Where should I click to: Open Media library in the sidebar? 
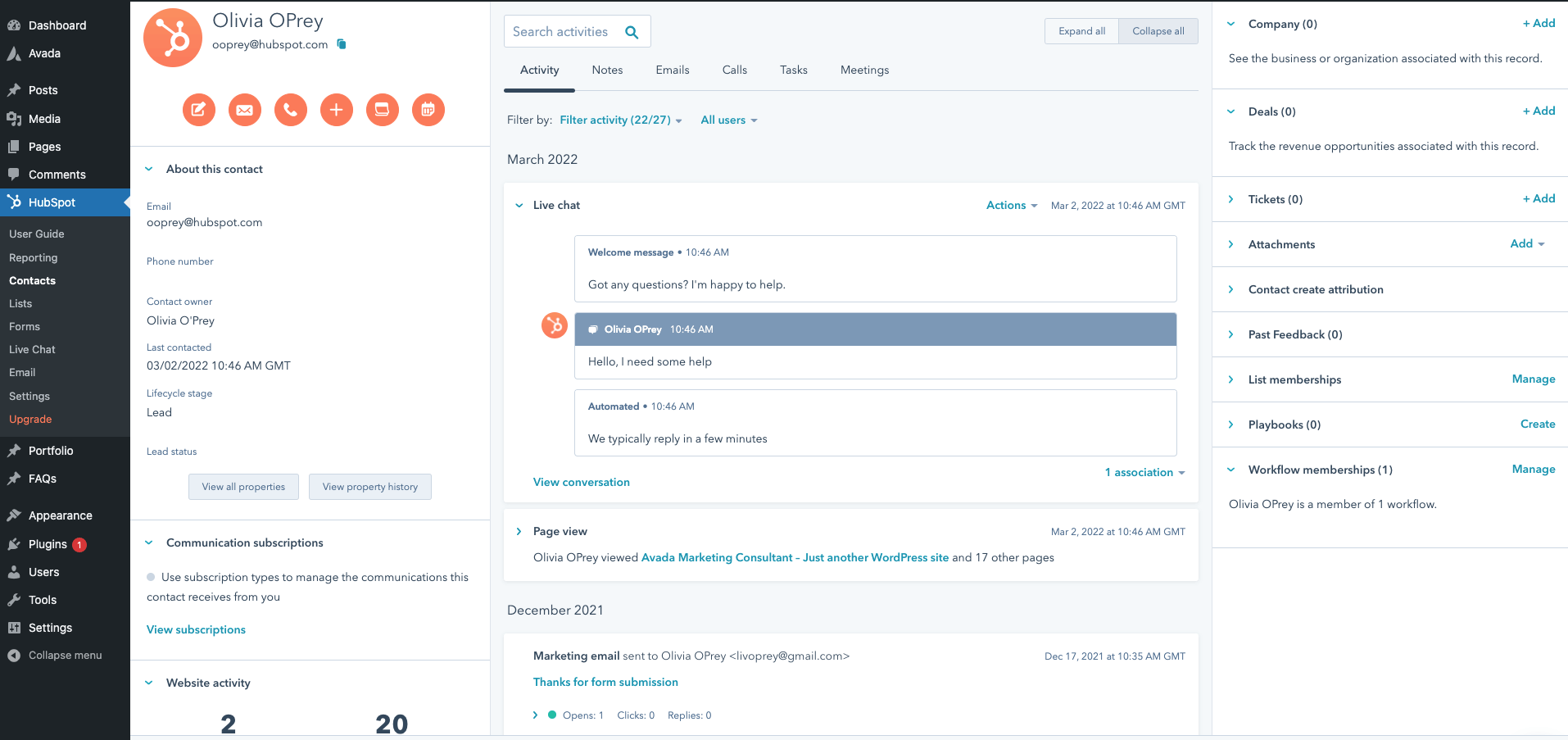point(65,119)
